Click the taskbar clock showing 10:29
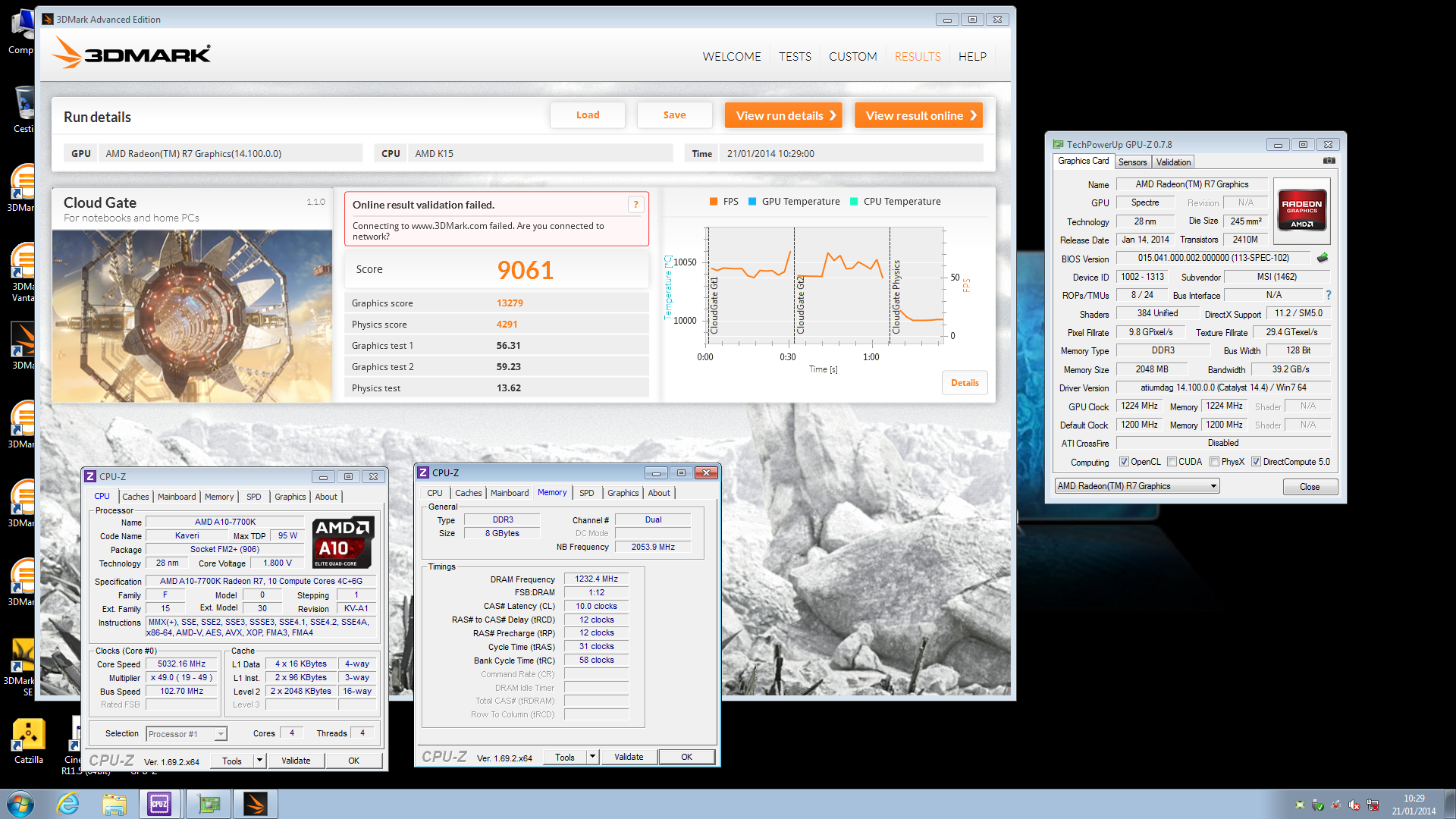1456x819 pixels. pos(1414,805)
